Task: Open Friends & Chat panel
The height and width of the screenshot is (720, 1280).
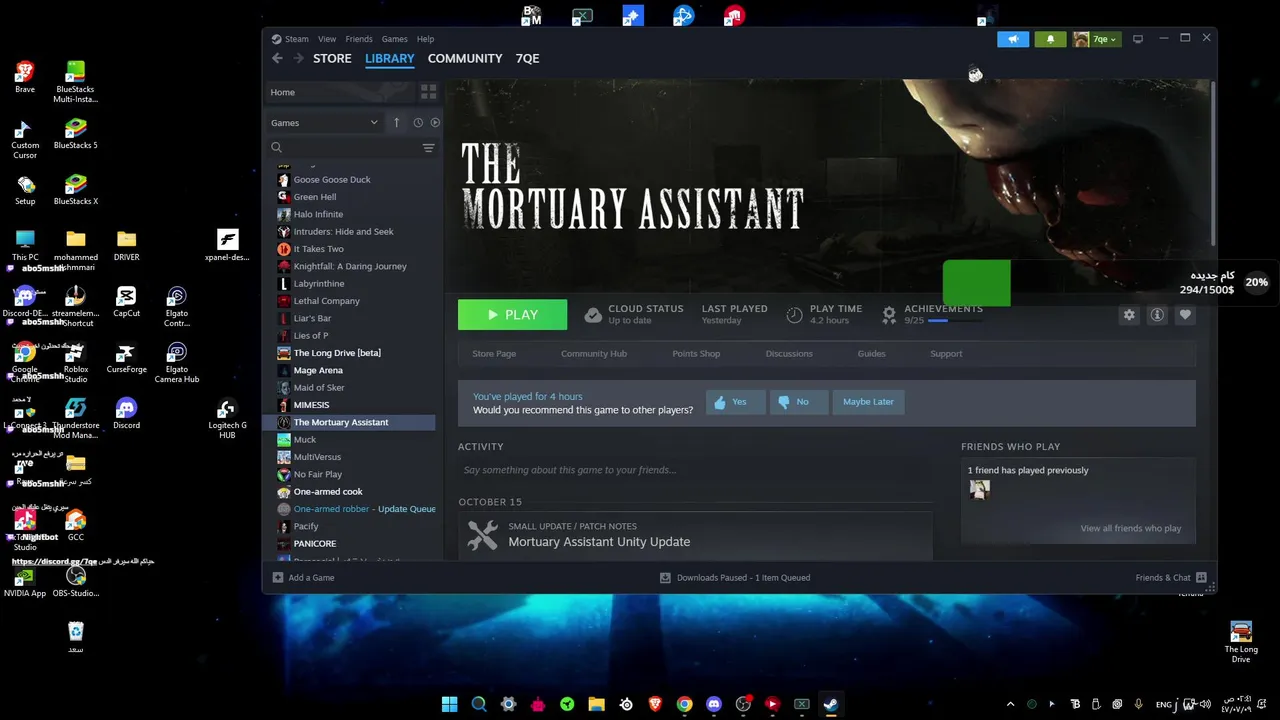Action: pyautogui.click(x=1171, y=578)
